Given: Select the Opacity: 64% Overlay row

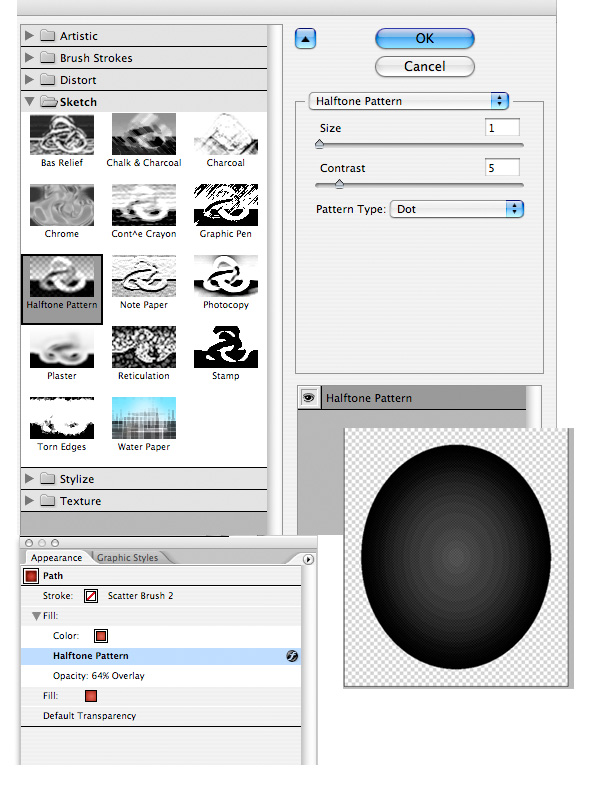Looking at the screenshot, I should pos(161,676).
